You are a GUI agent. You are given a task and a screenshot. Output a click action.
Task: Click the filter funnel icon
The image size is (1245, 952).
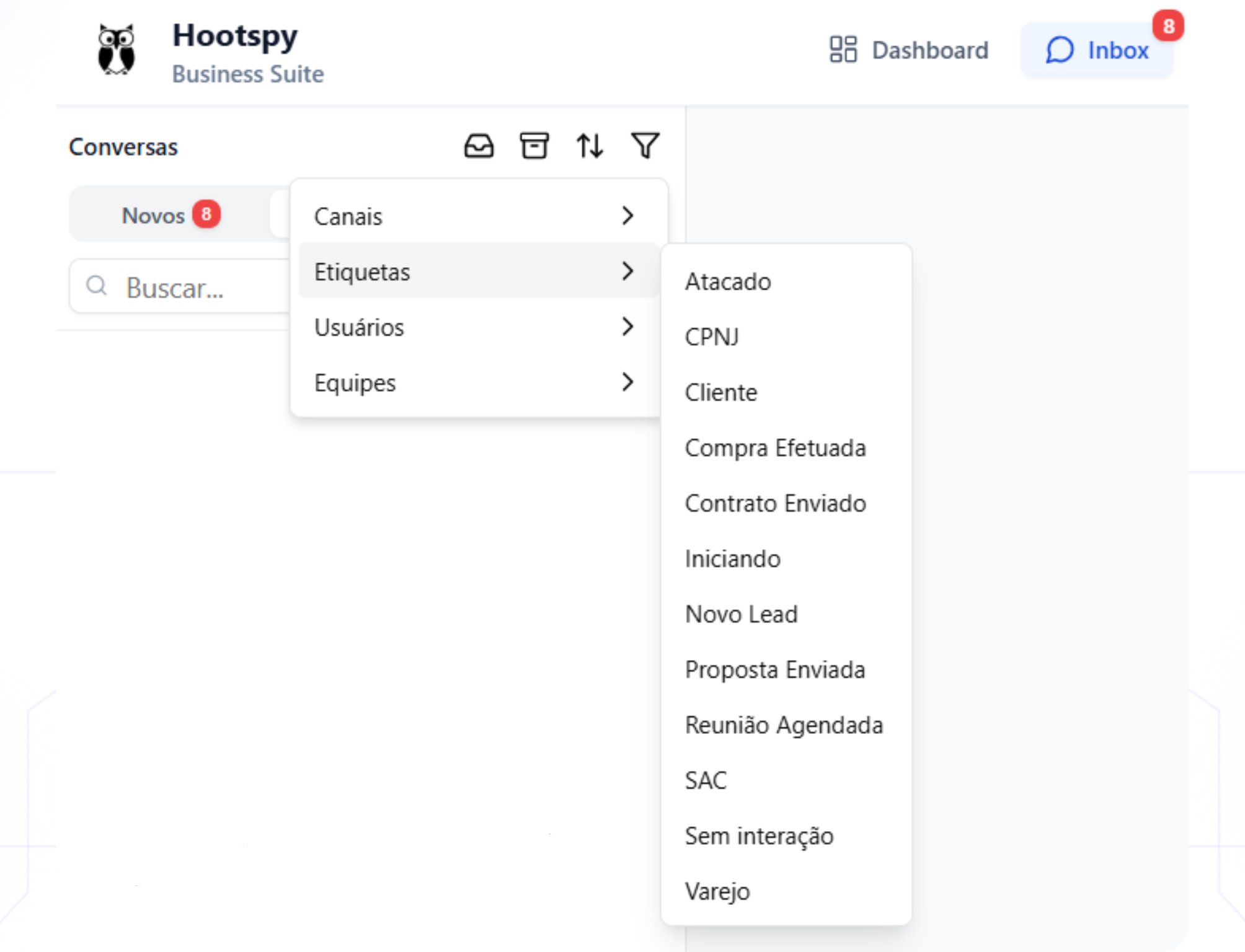click(645, 146)
